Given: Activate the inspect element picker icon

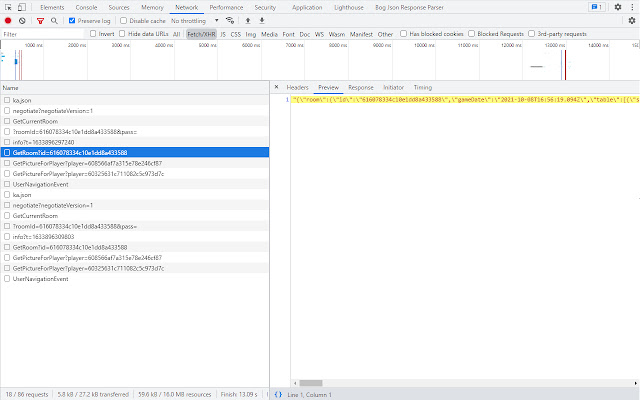Looking at the screenshot, I should (8, 7).
